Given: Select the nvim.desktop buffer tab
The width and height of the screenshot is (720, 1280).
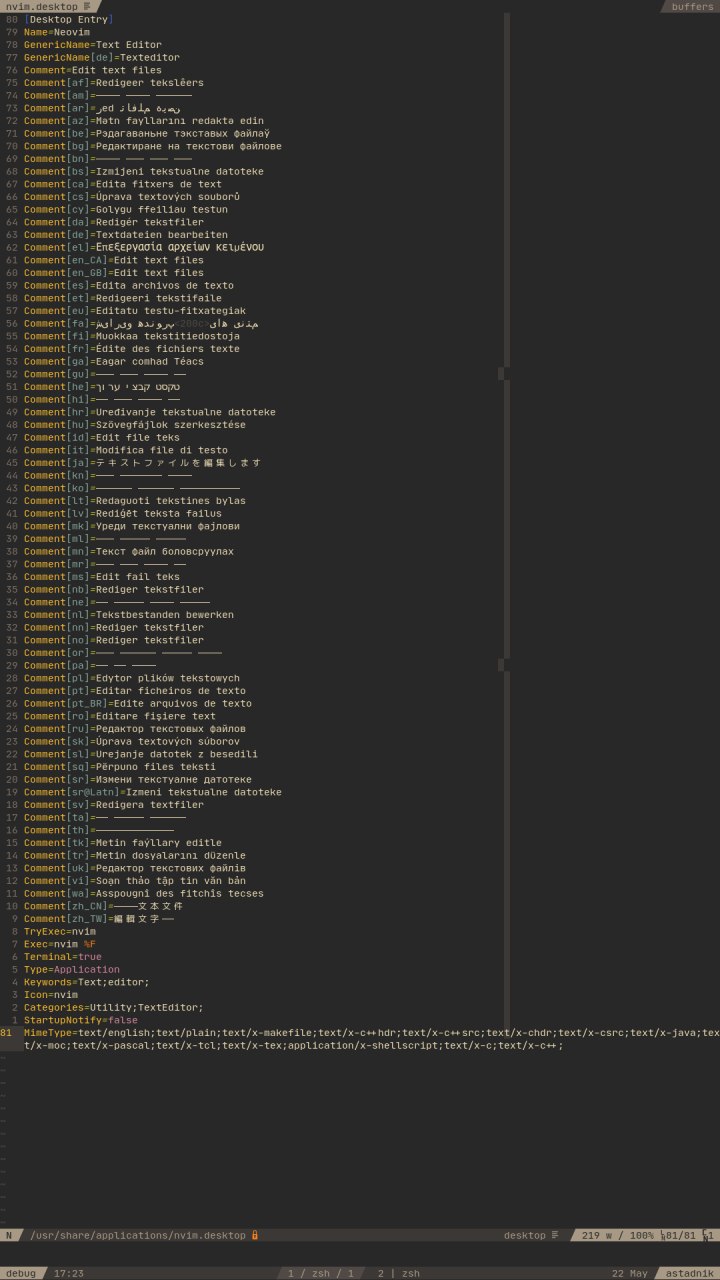Looking at the screenshot, I should 48,6.
